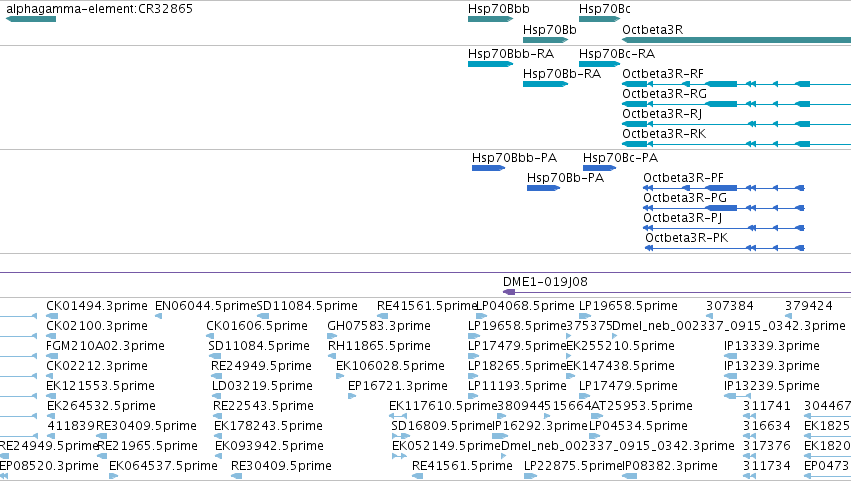Viewport: 851px width, 481px height.
Task: Click protein Octbeta3R-PK
Action: [725, 249]
